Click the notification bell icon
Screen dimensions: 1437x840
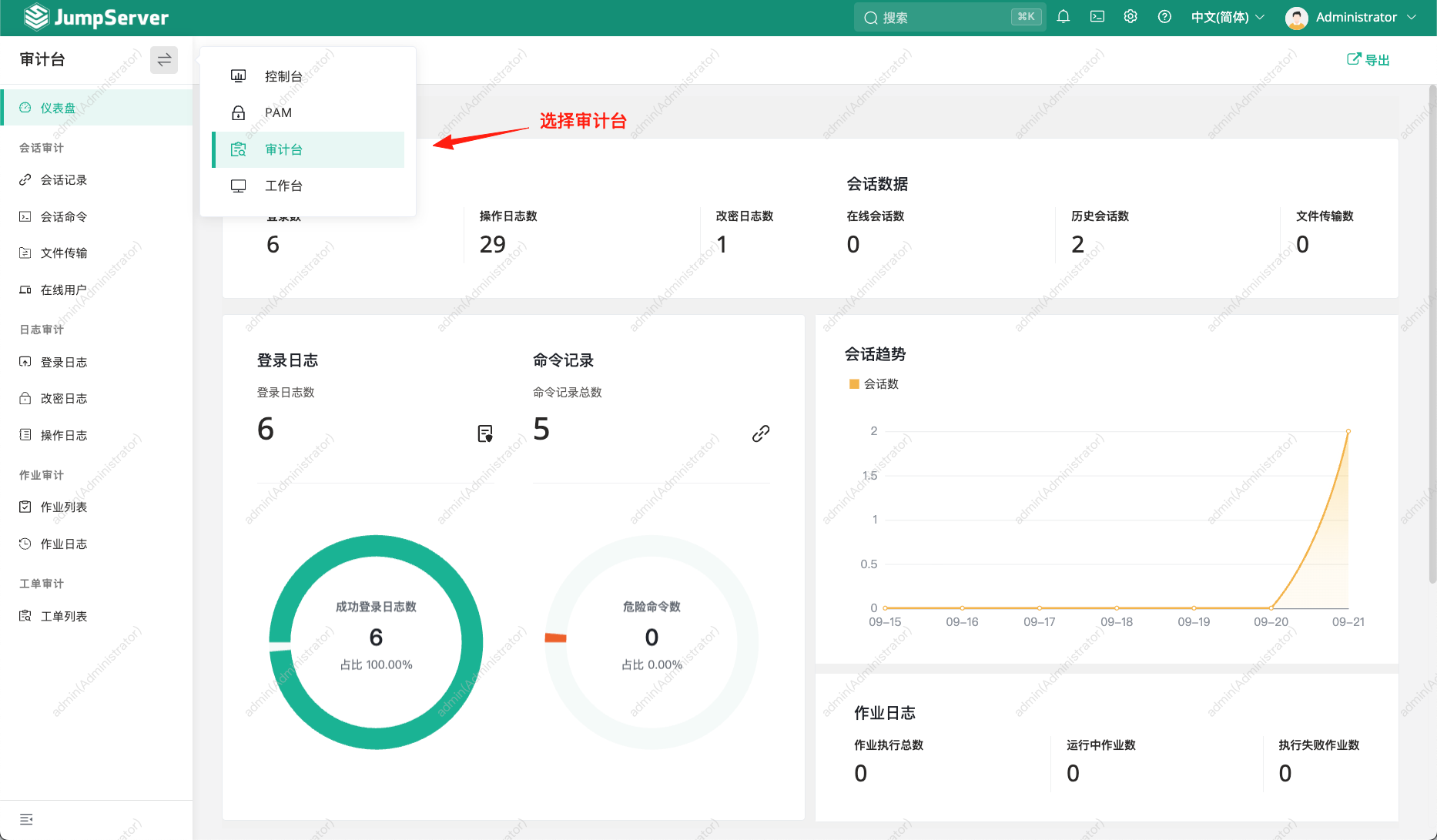[x=1064, y=17]
